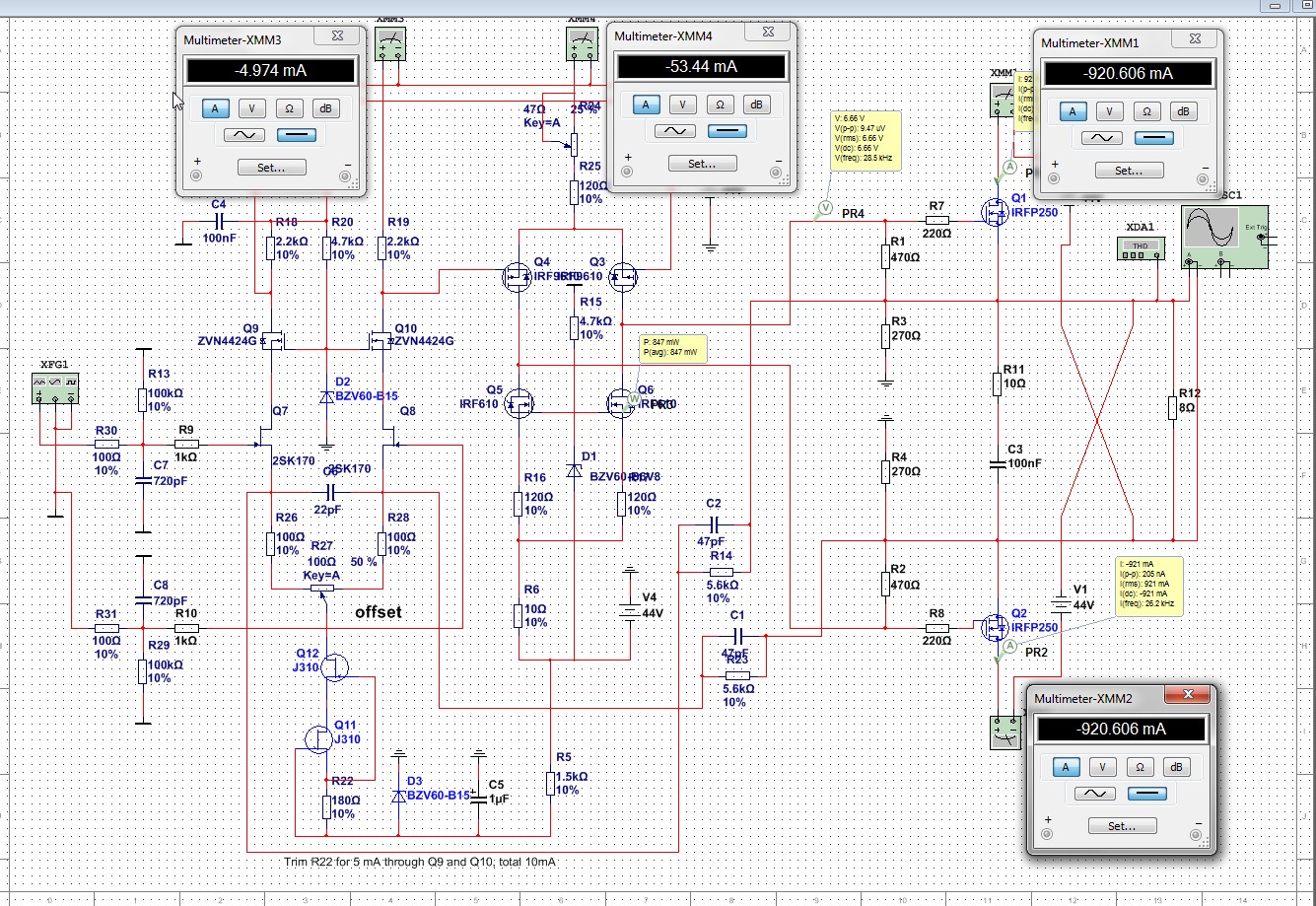
Task: Click the Multimeter-XMM1 title bar
Action: (1128, 42)
